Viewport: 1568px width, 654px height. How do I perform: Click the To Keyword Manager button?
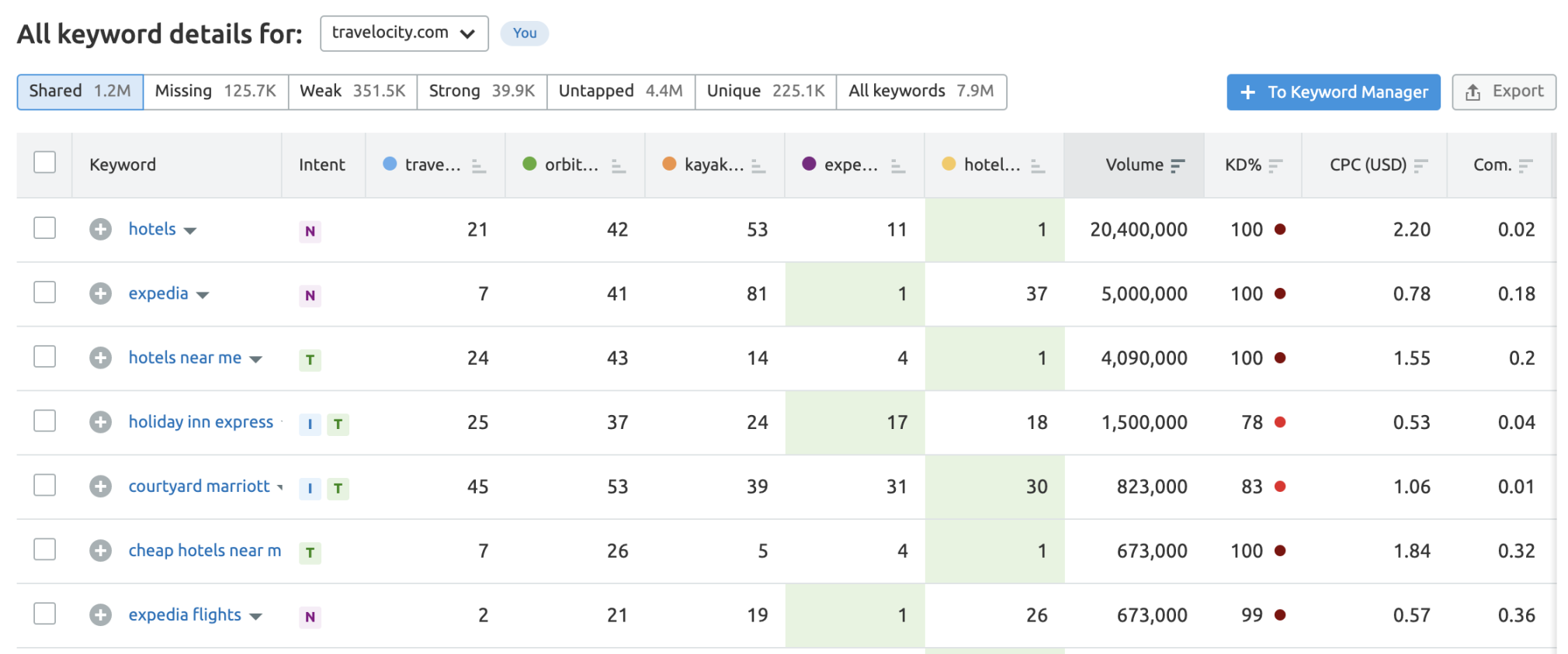[x=1333, y=92]
